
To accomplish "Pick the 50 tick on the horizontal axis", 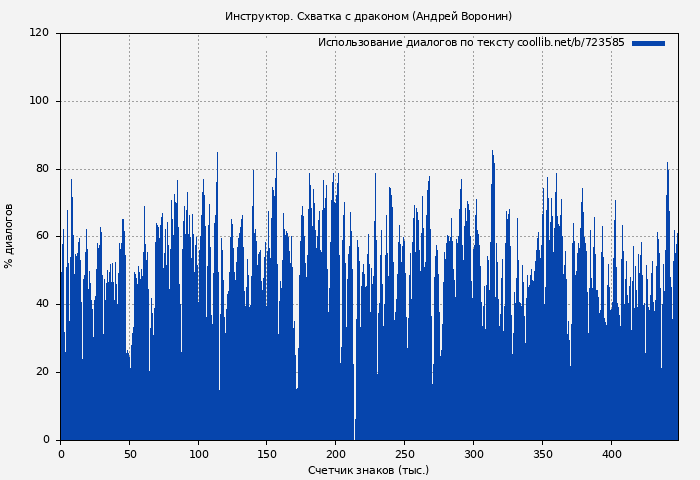I will [129, 454].
